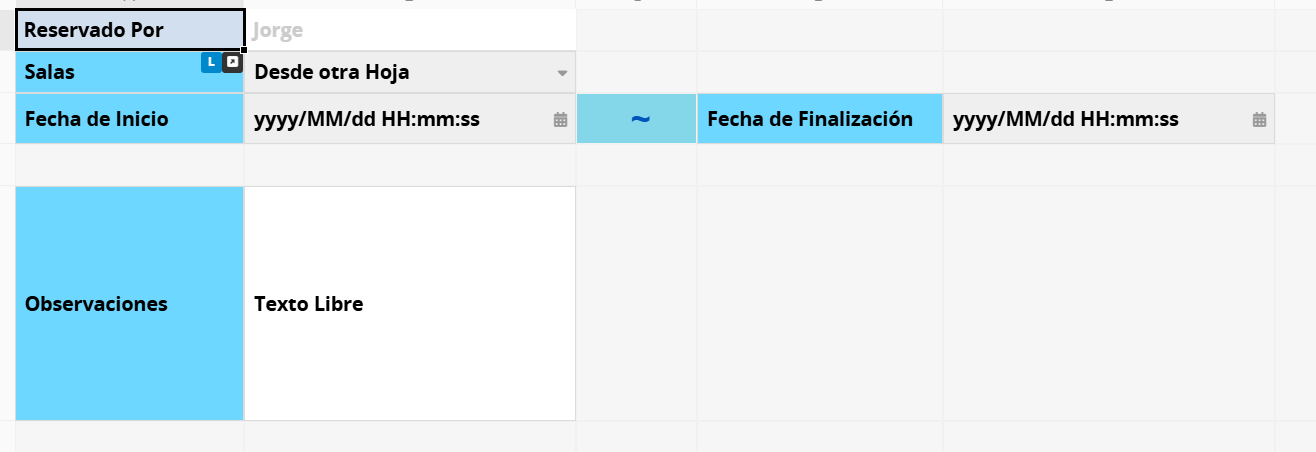Screen dimensions: 1316x452
Task: Click empty cell below Observaciones label
Action: tap(130, 436)
